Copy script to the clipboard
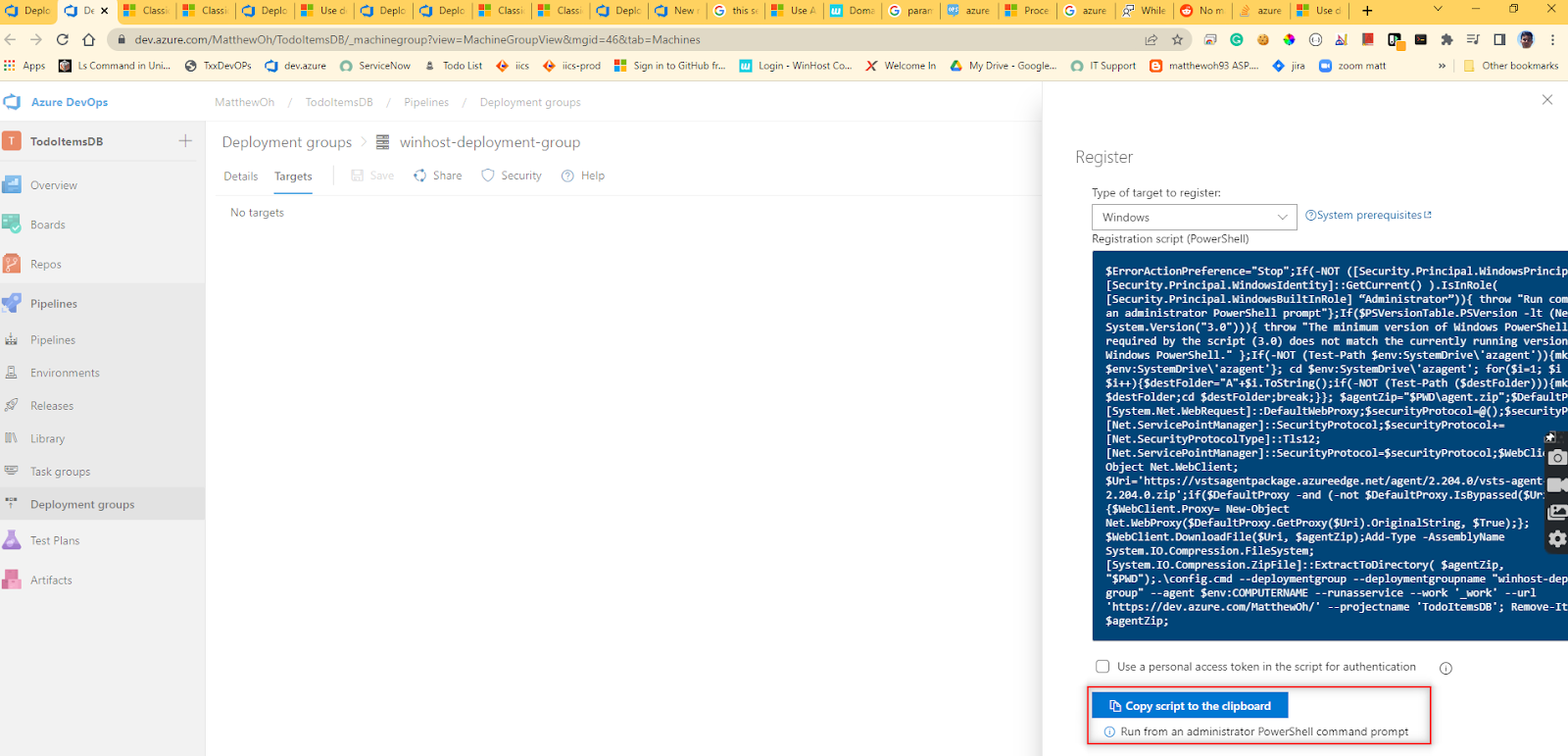Image resolution: width=1568 pixels, height=756 pixels. 1190,706
